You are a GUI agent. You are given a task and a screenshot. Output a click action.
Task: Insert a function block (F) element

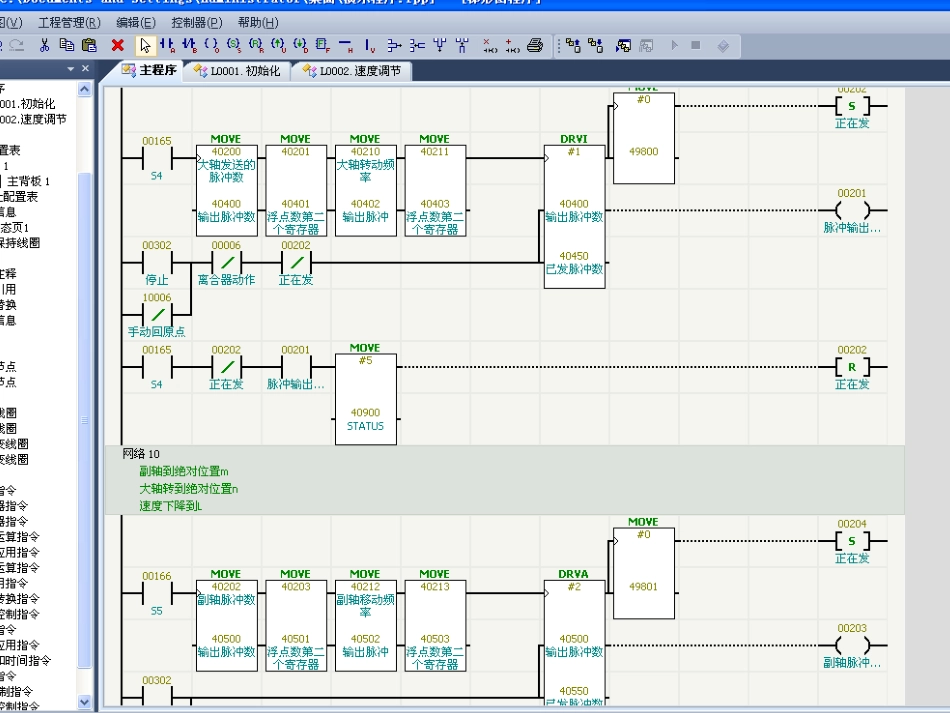pyautogui.click(x=322, y=45)
